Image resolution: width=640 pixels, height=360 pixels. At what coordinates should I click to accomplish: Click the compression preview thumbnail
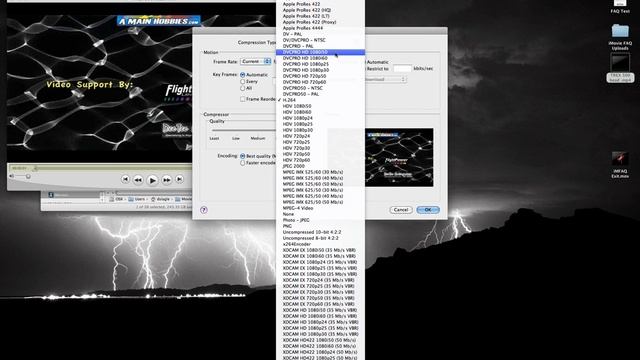pyautogui.click(x=399, y=158)
